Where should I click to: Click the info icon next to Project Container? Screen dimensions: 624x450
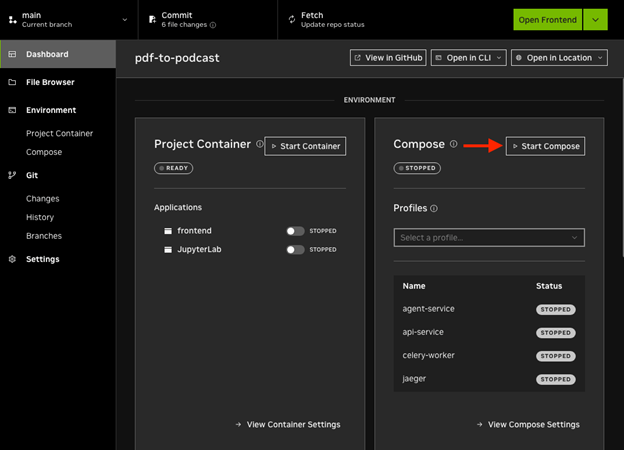coord(259,144)
